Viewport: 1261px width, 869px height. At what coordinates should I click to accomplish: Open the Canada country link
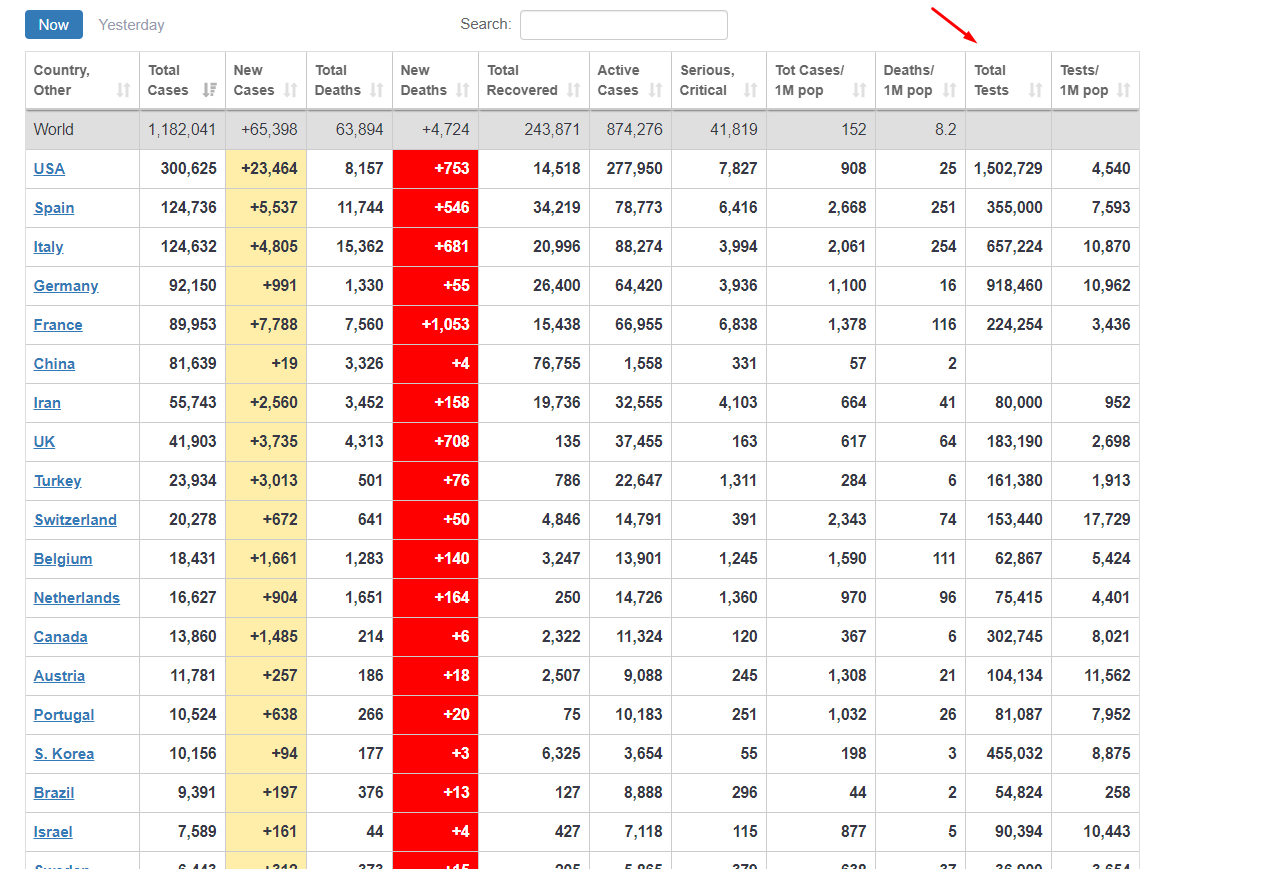point(61,636)
